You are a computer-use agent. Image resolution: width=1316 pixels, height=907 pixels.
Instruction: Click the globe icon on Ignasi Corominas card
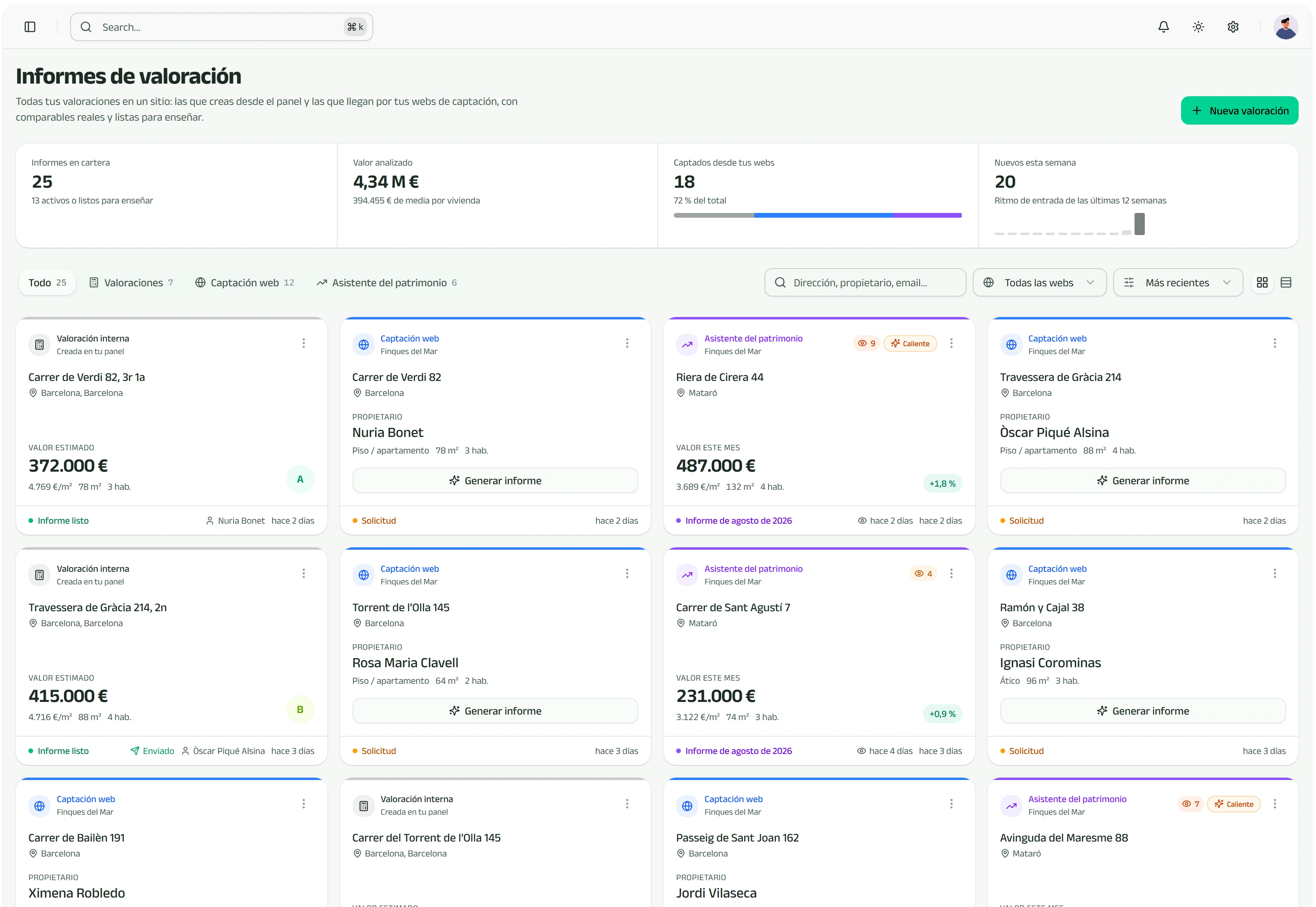tap(1011, 575)
